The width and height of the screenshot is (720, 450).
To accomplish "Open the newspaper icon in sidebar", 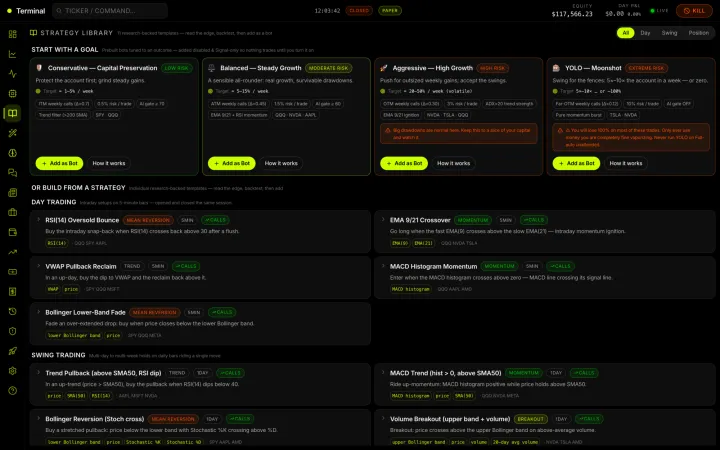I will click(12, 192).
